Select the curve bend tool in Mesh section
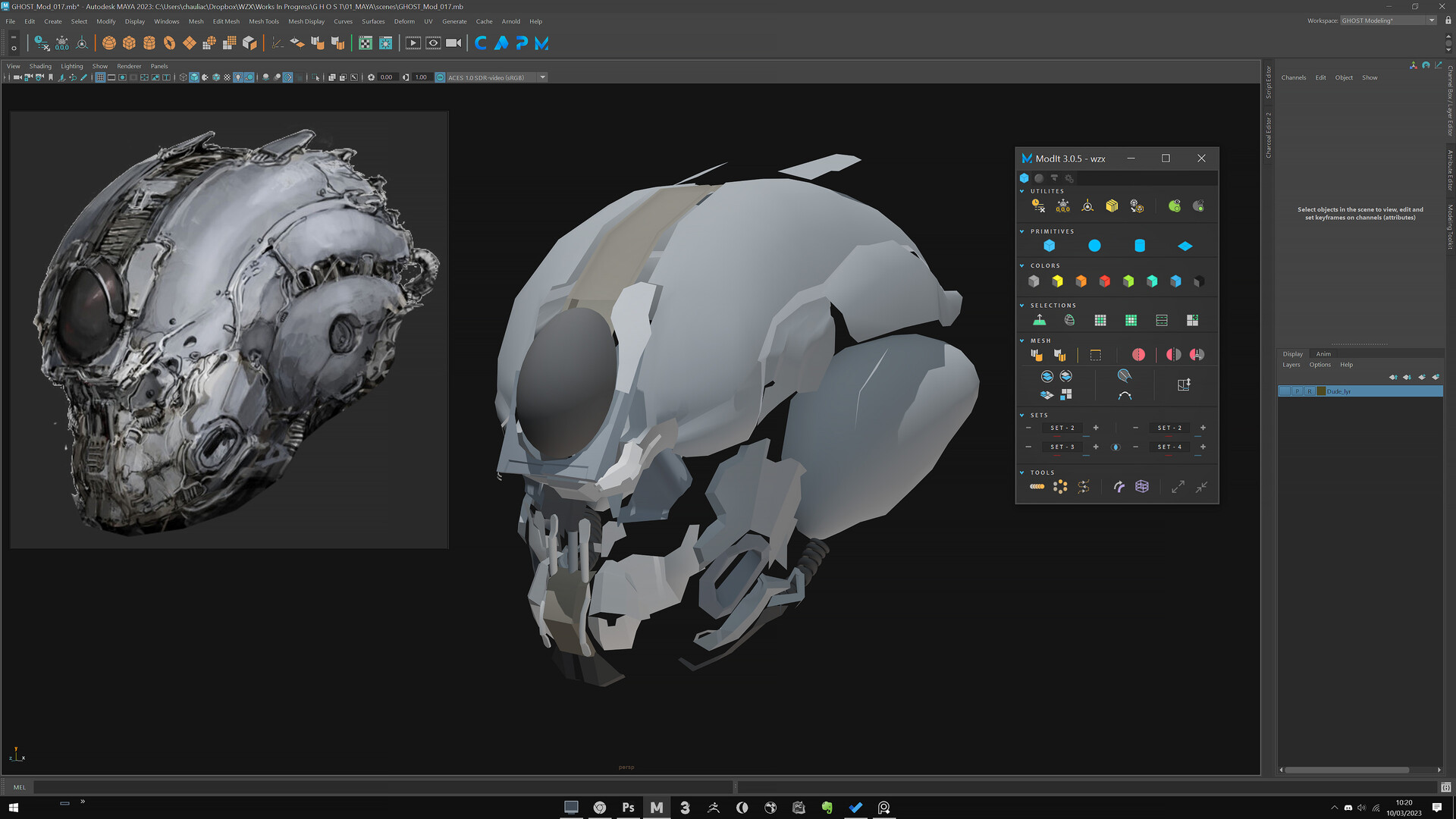1456x819 pixels. 1124,395
